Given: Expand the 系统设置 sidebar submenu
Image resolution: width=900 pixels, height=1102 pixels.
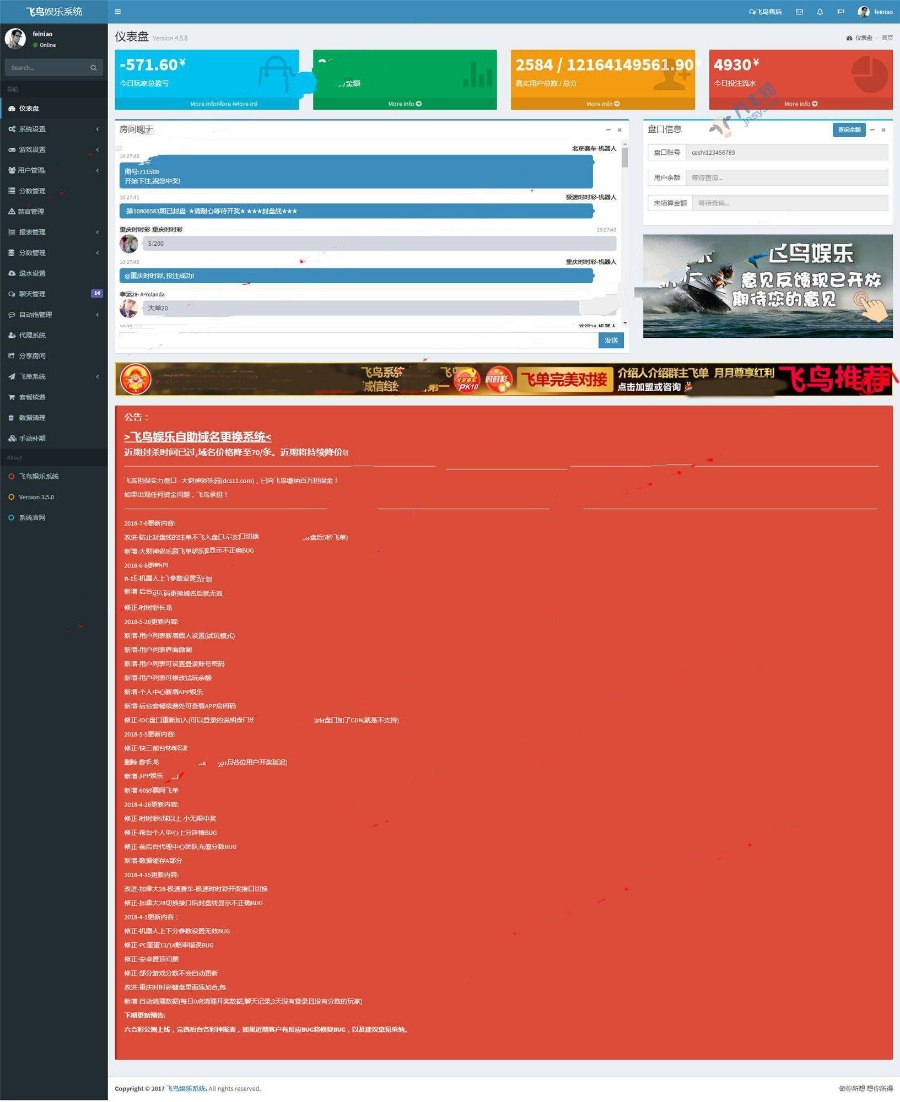Looking at the screenshot, I should [x=53, y=129].
